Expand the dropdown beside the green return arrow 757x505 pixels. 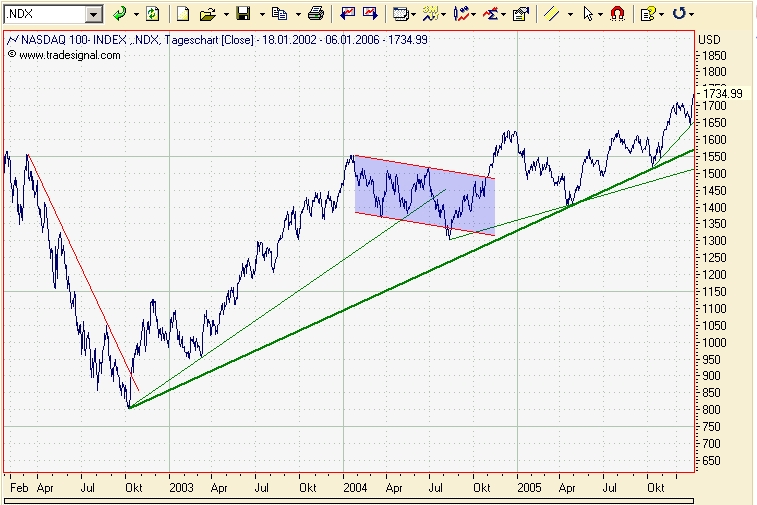[136, 14]
